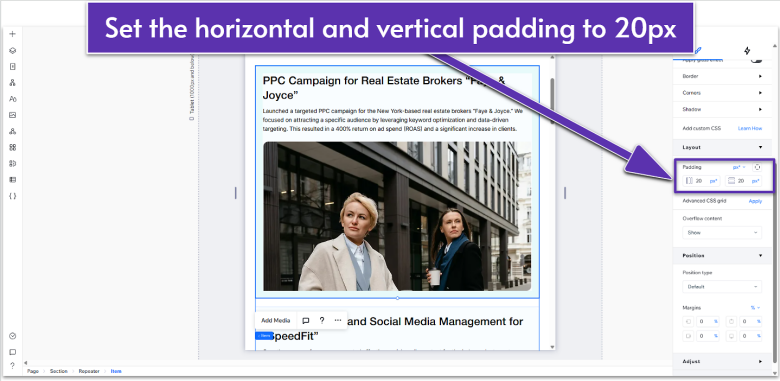Click the Add custom CSS label
Viewport: 780px width, 381px height.
(701, 128)
